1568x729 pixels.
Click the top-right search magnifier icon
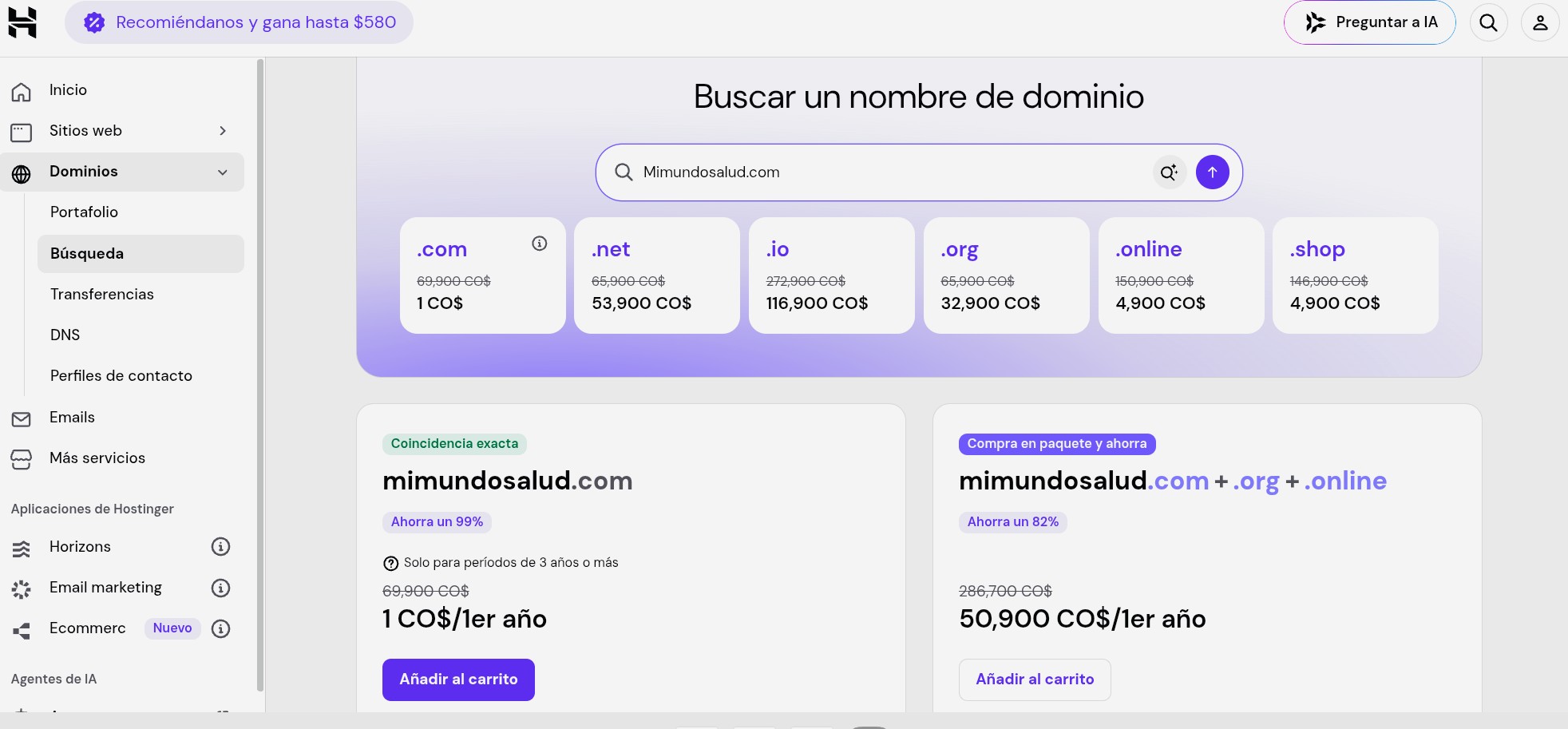(1488, 22)
